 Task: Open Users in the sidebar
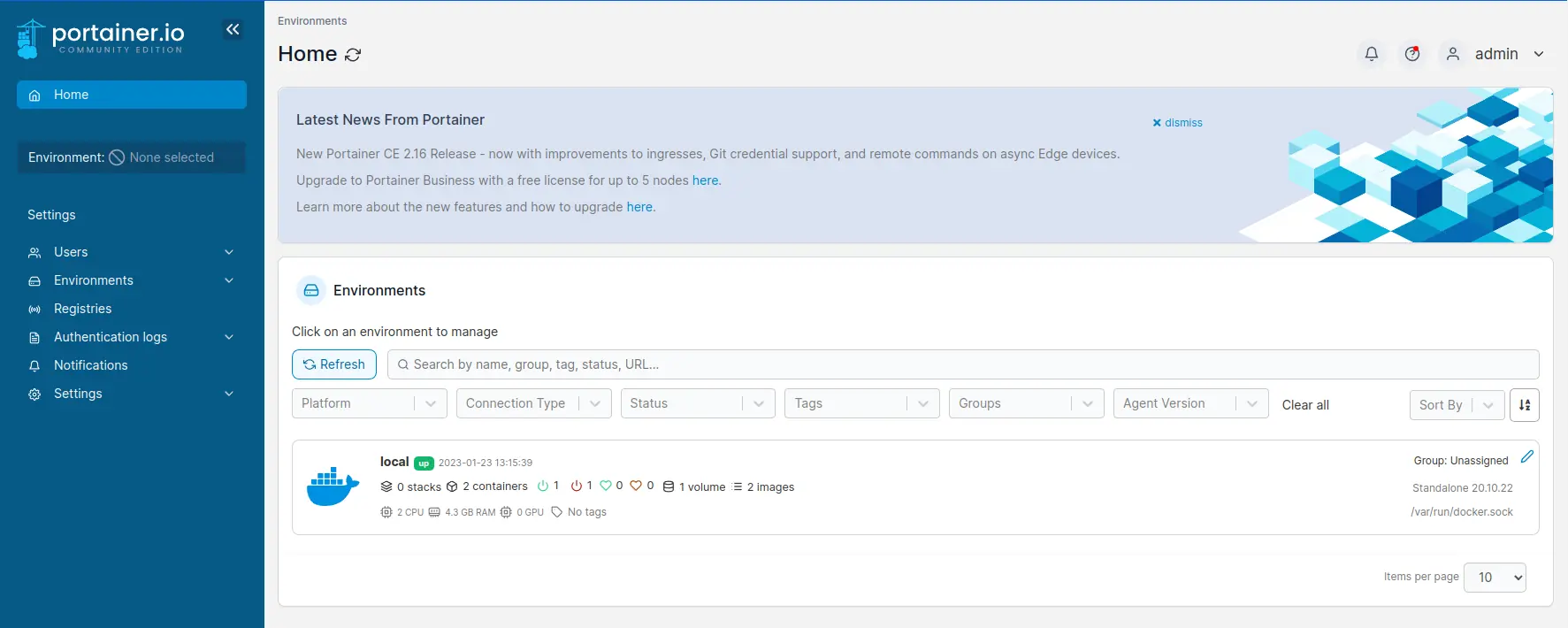[x=132, y=252]
